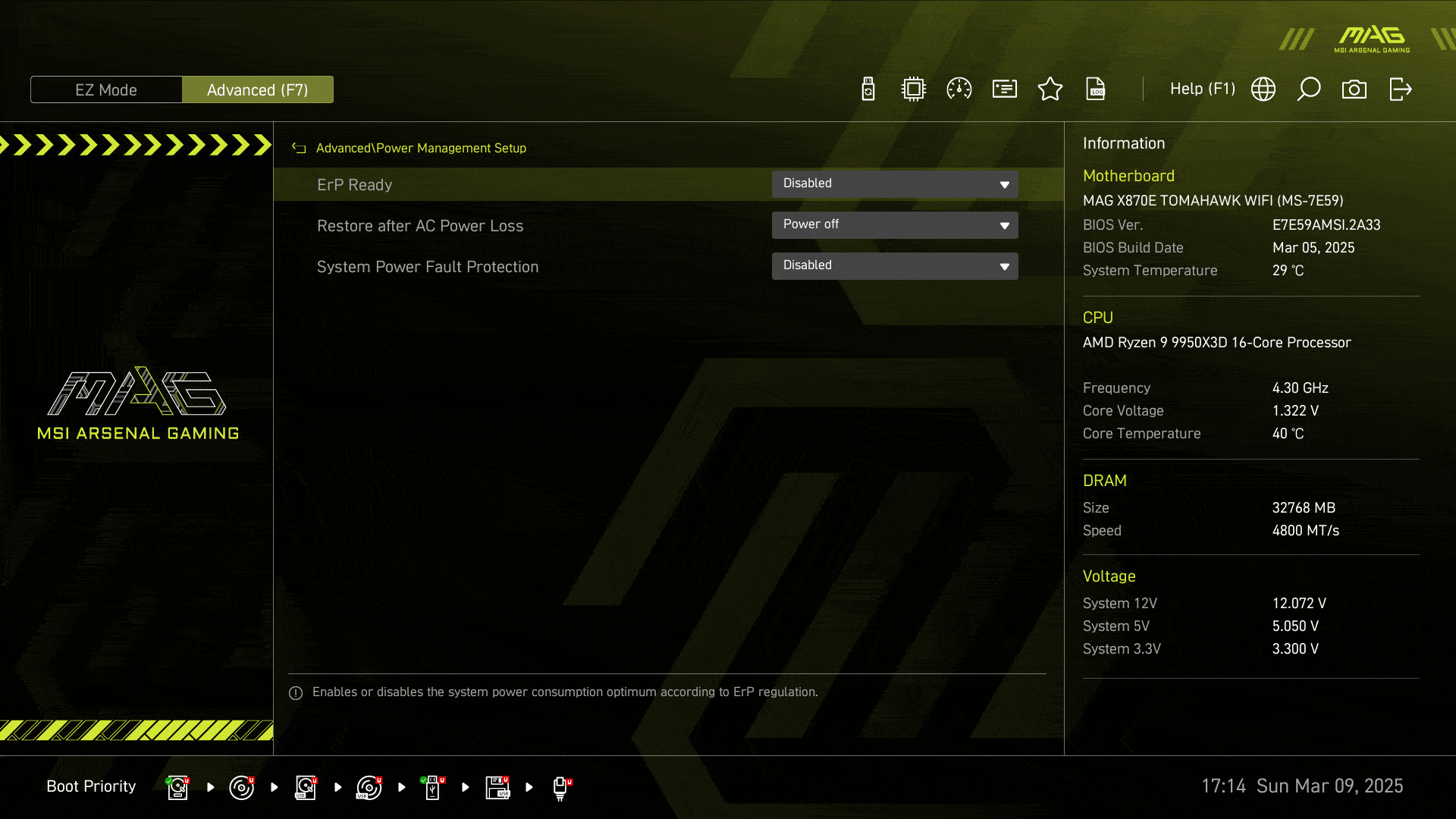Click the BIOS version E7E59AMSI.2A33
The width and height of the screenshot is (1456, 819).
click(1326, 225)
